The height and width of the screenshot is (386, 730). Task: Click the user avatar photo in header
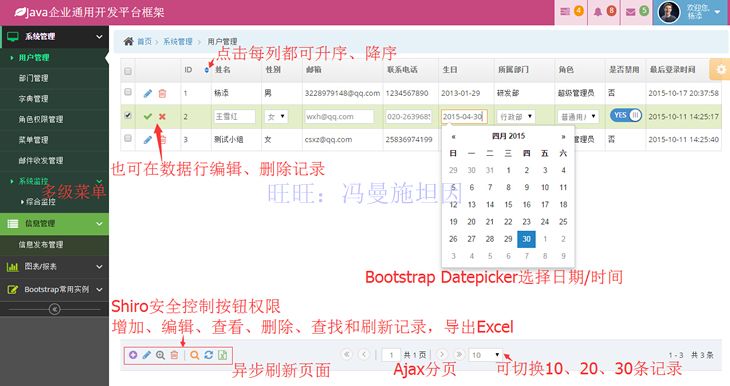point(669,12)
